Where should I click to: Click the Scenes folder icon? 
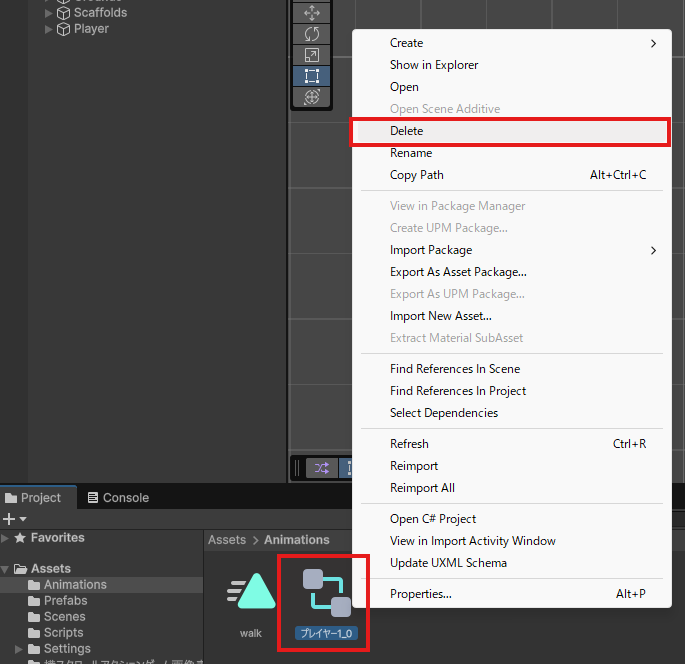coord(34,617)
